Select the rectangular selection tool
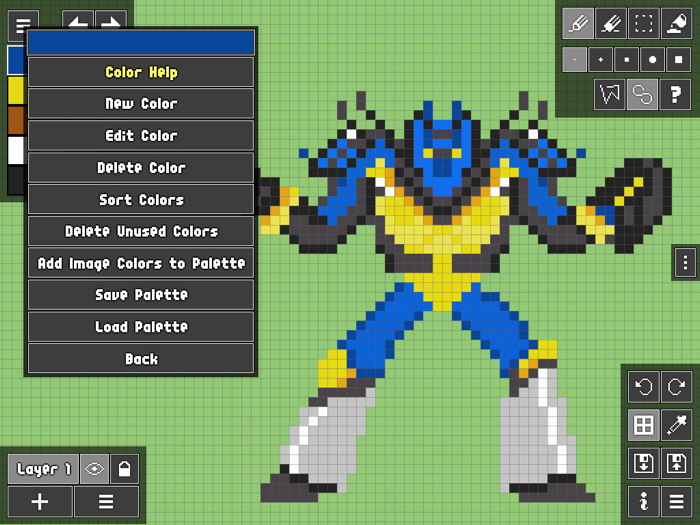The image size is (700, 525). (644, 23)
